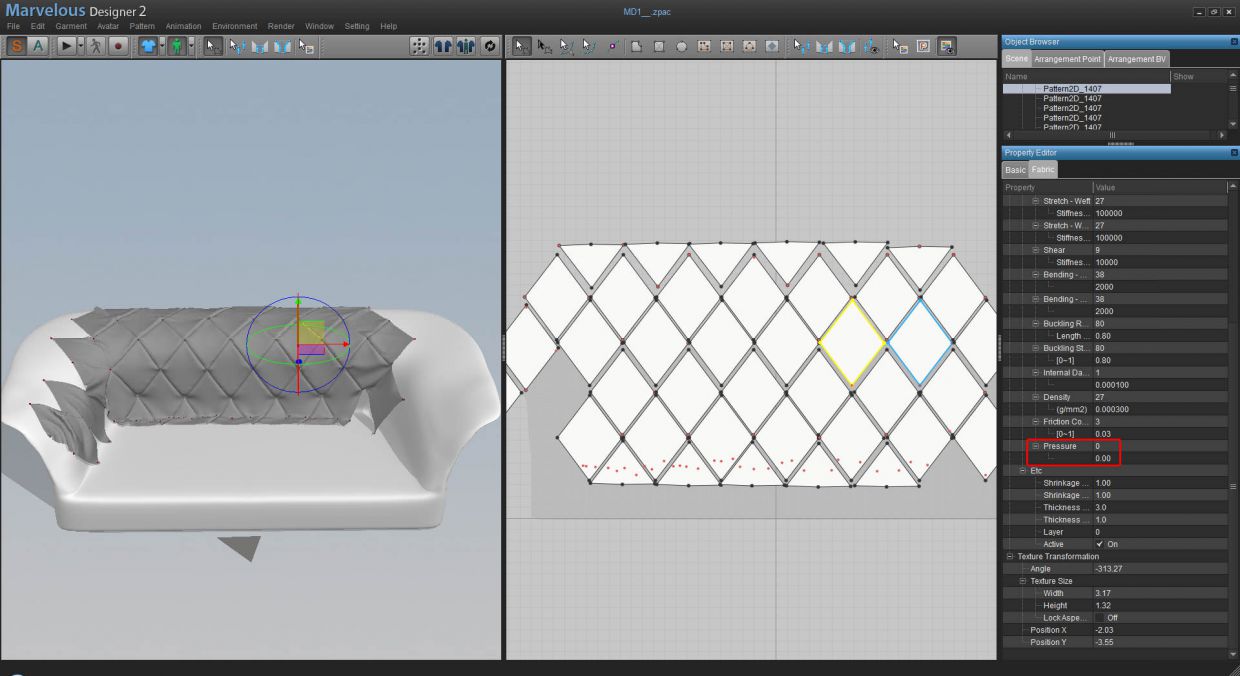The height and width of the screenshot is (676, 1240).
Task: Switch to Scene tab in Object Browser
Action: 1016,59
